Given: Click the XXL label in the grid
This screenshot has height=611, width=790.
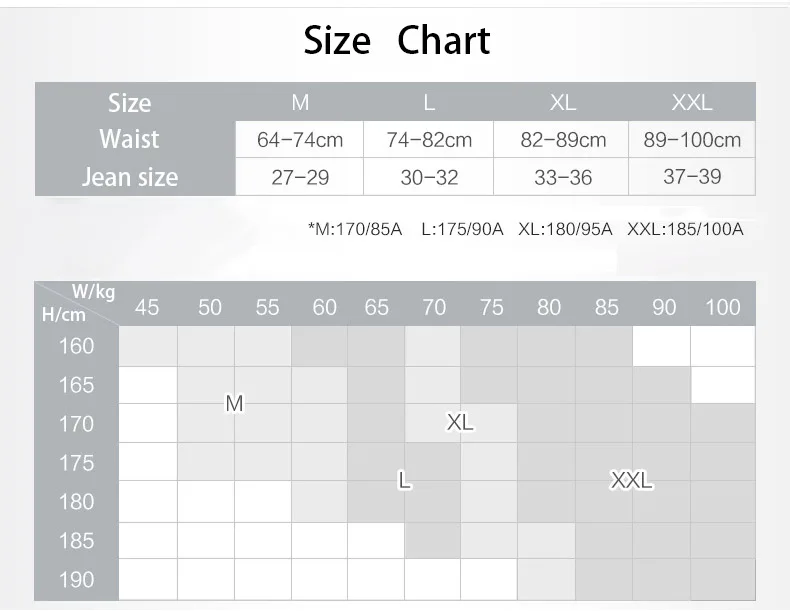Looking at the screenshot, I should [x=632, y=480].
